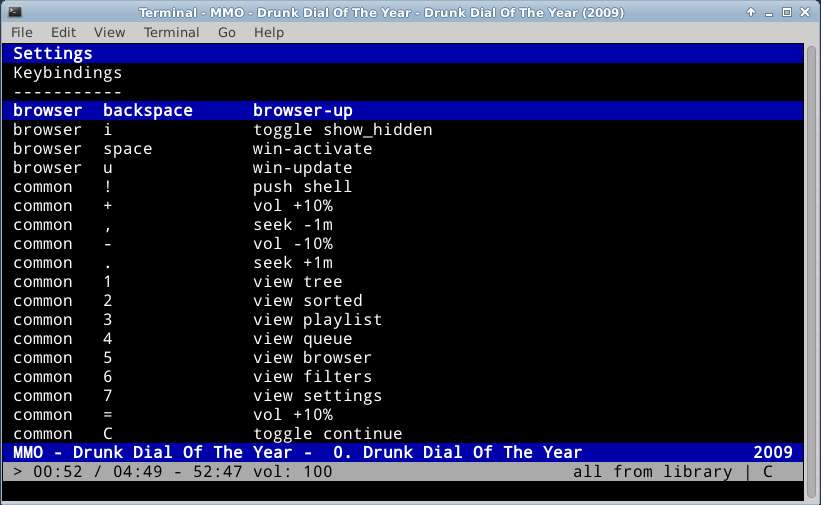This screenshot has width=821, height=505.
Task: Open the Edit menu
Action: (63, 32)
